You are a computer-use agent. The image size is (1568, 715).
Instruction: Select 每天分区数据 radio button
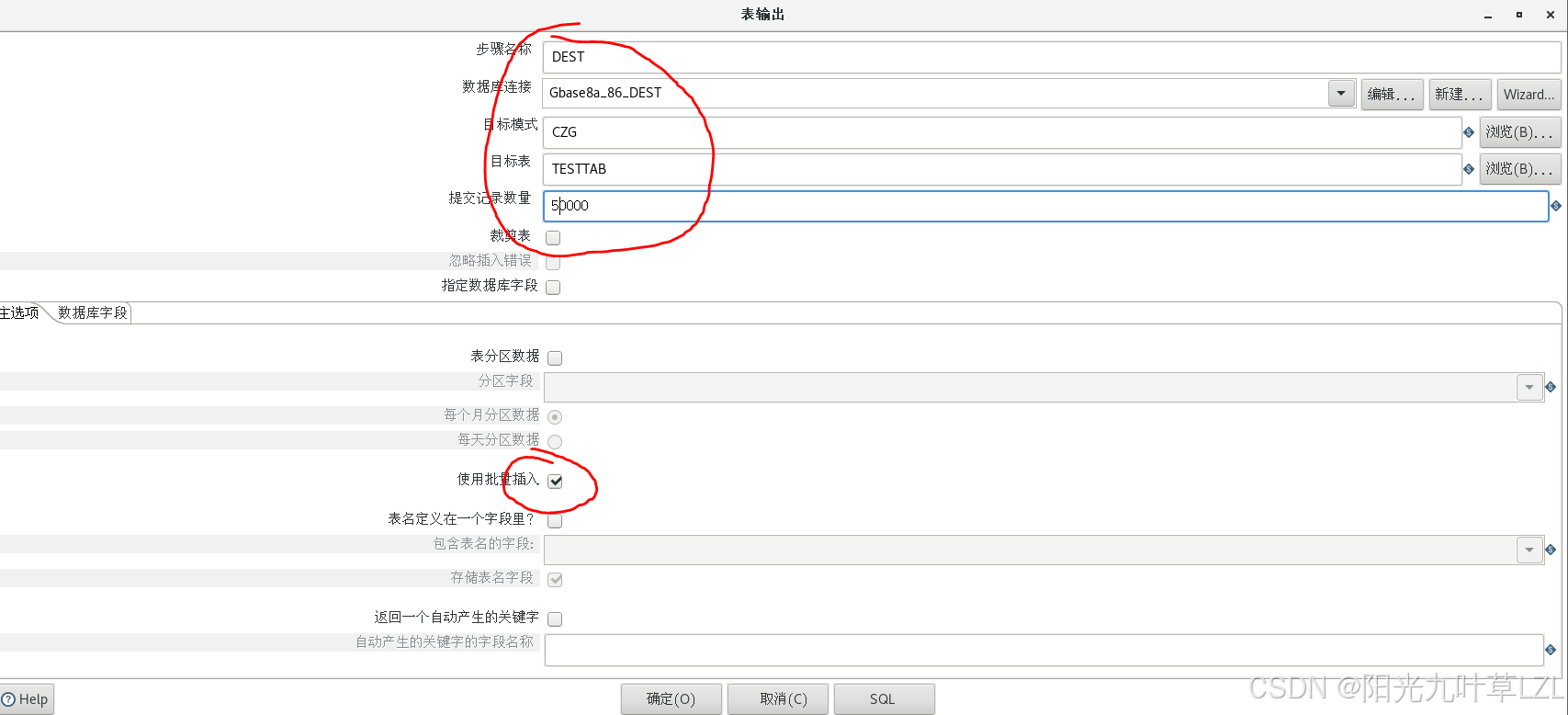pos(555,441)
